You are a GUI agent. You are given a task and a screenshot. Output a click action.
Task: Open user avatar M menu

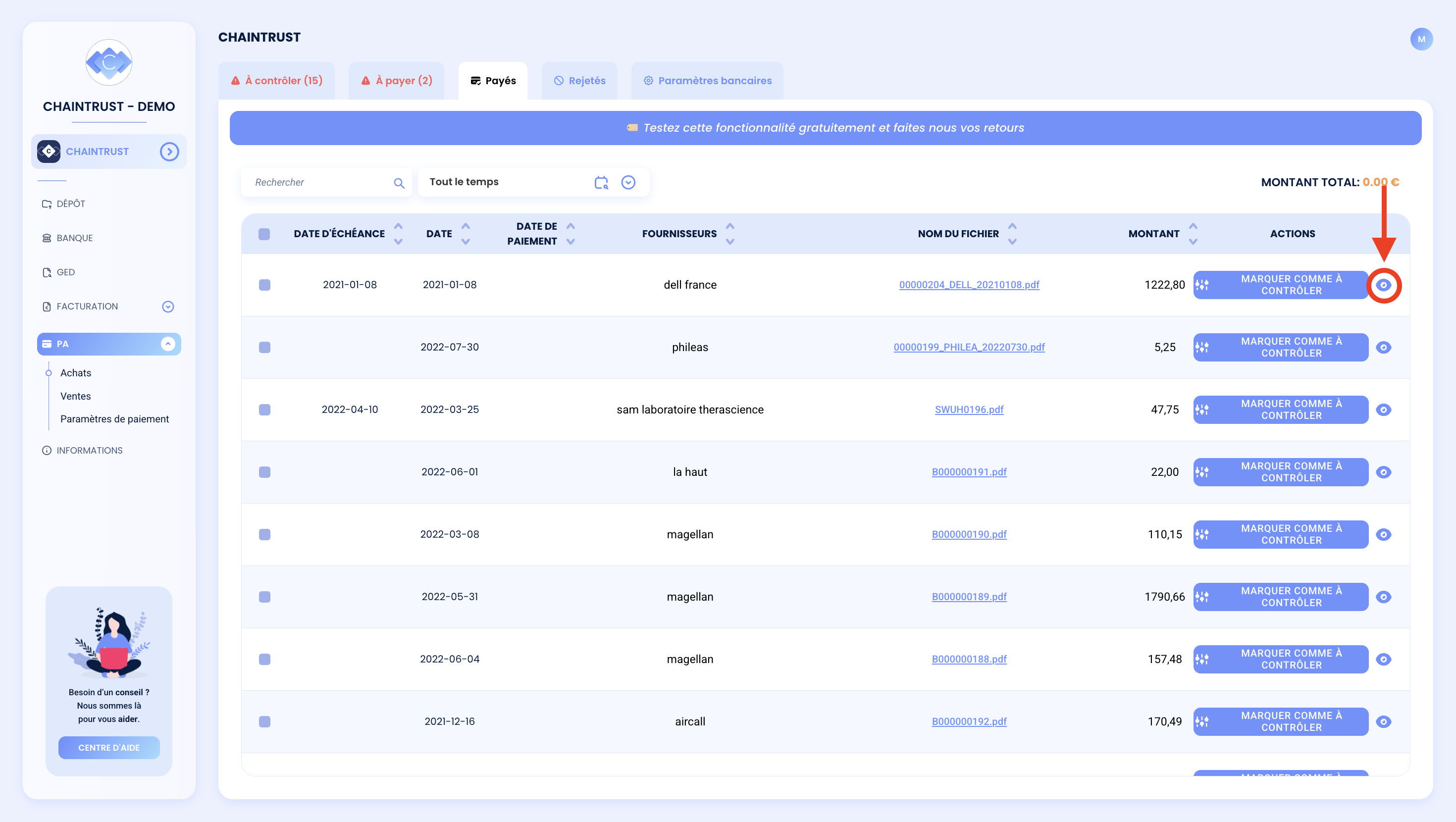click(x=1421, y=39)
